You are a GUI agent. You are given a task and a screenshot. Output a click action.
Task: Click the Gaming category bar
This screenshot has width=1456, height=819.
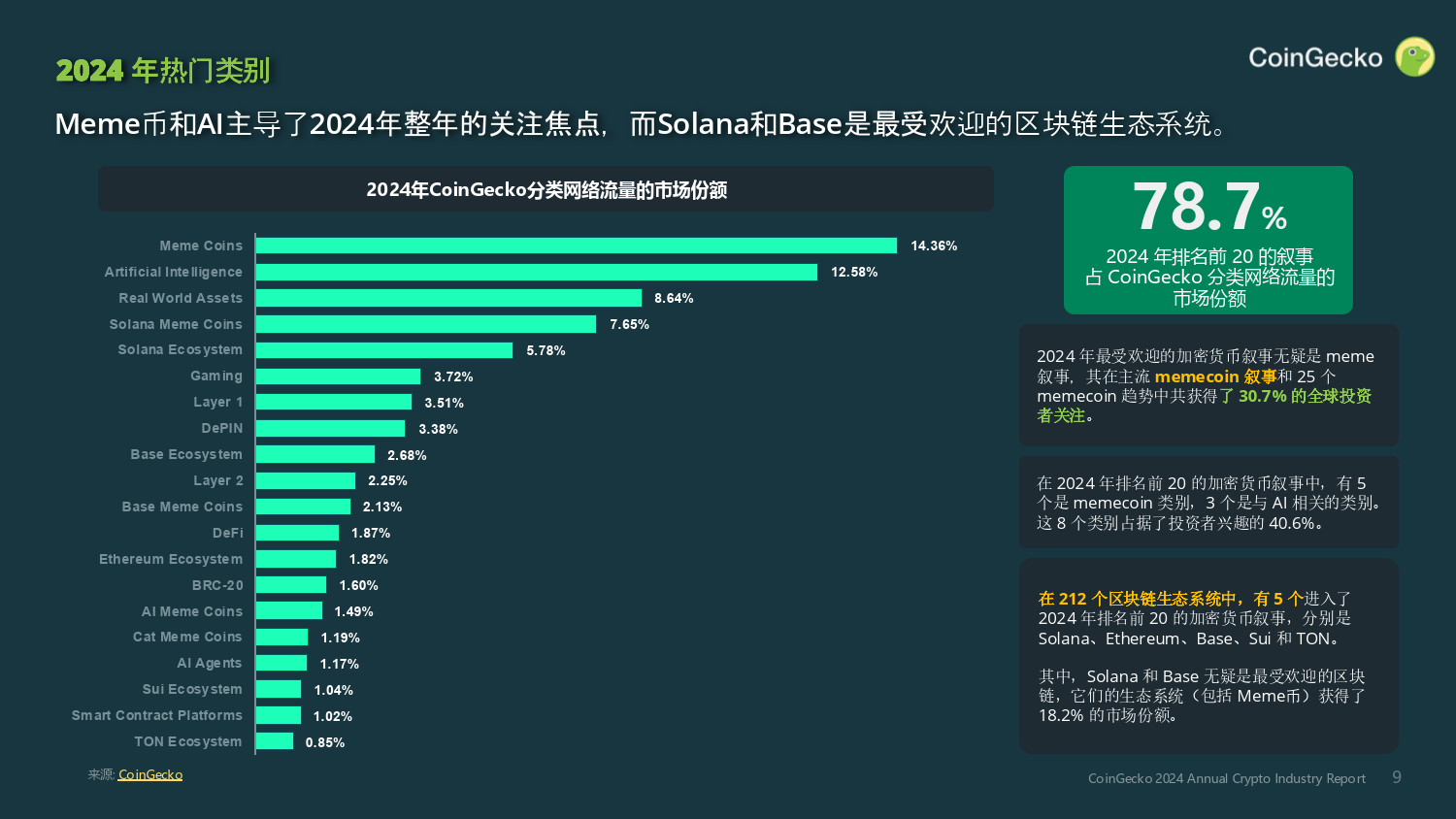(338, 377)
